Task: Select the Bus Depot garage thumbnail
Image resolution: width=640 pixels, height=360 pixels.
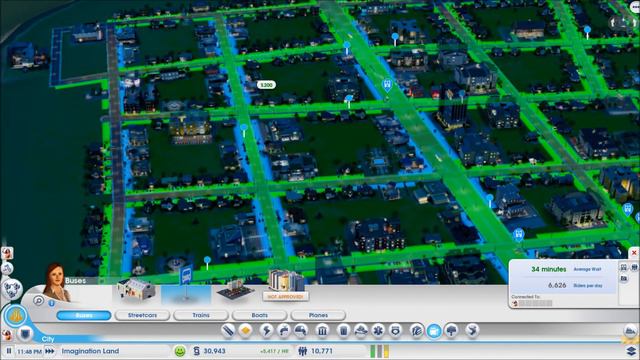Action: [136, 289]
